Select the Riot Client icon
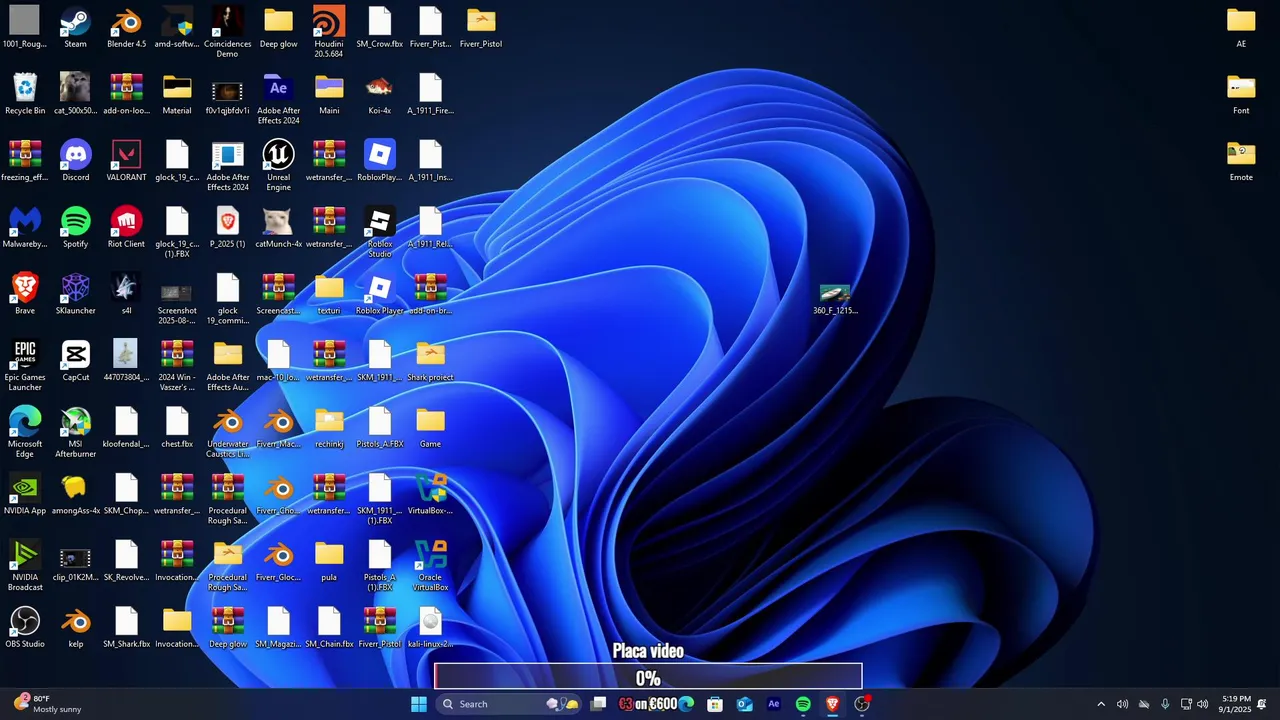Image resolution: width=1280 pixels, height=720 pixels. tap(126, 228)
